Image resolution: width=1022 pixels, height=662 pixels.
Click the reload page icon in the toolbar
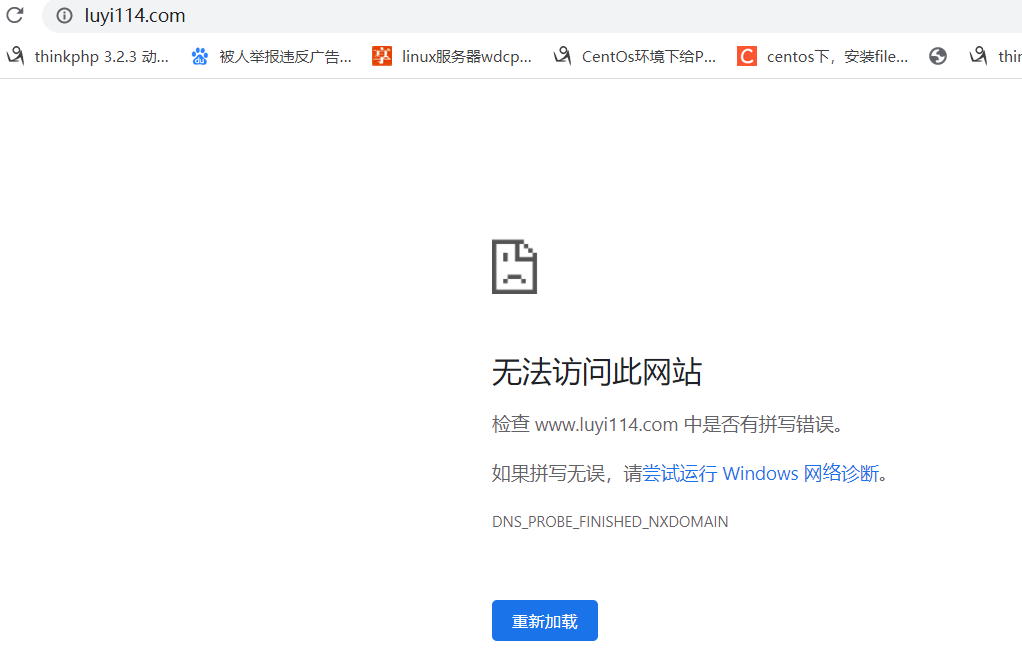tap(15, 15)
